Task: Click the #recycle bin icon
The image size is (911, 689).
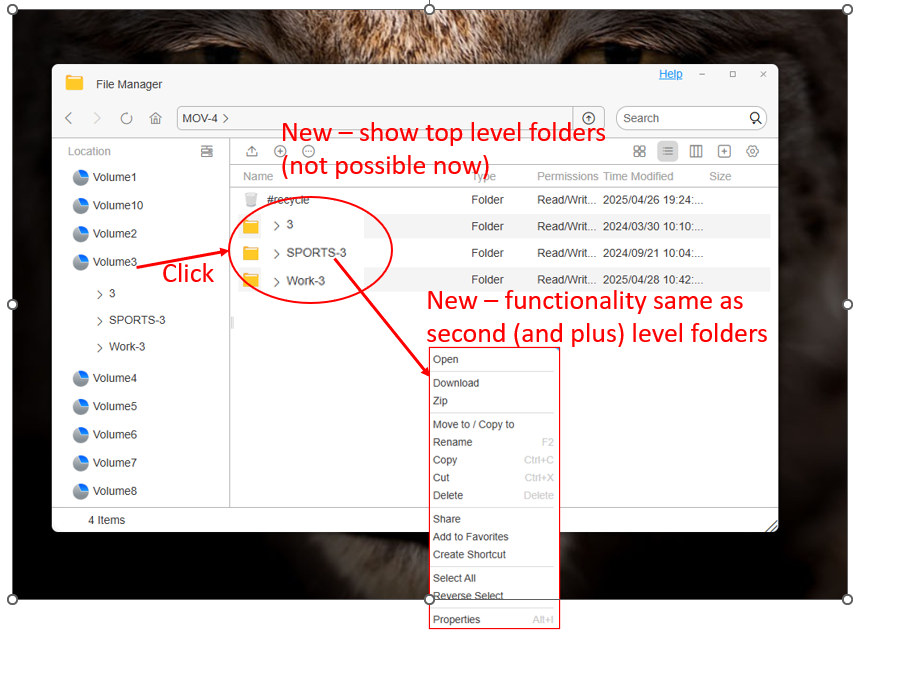Action: (251, 200)
